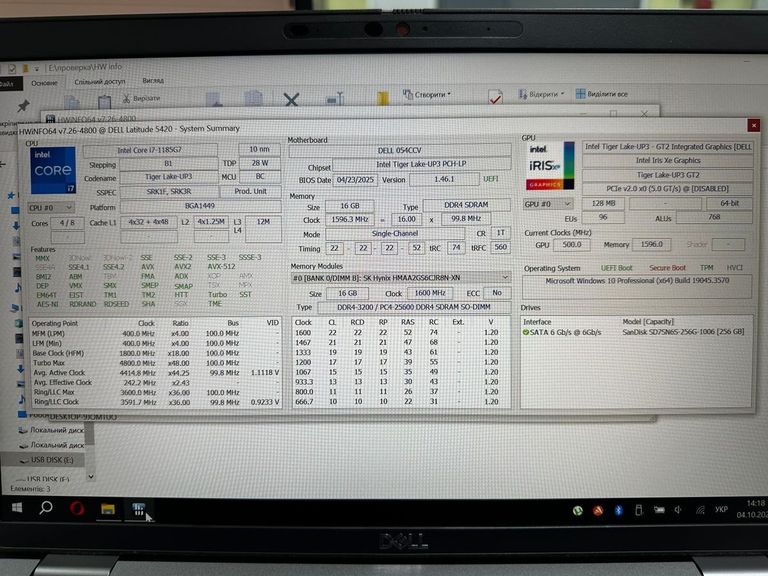Expand the GPU #0 selector dropdown
This screenshot has height=576, width=768.
550,203
